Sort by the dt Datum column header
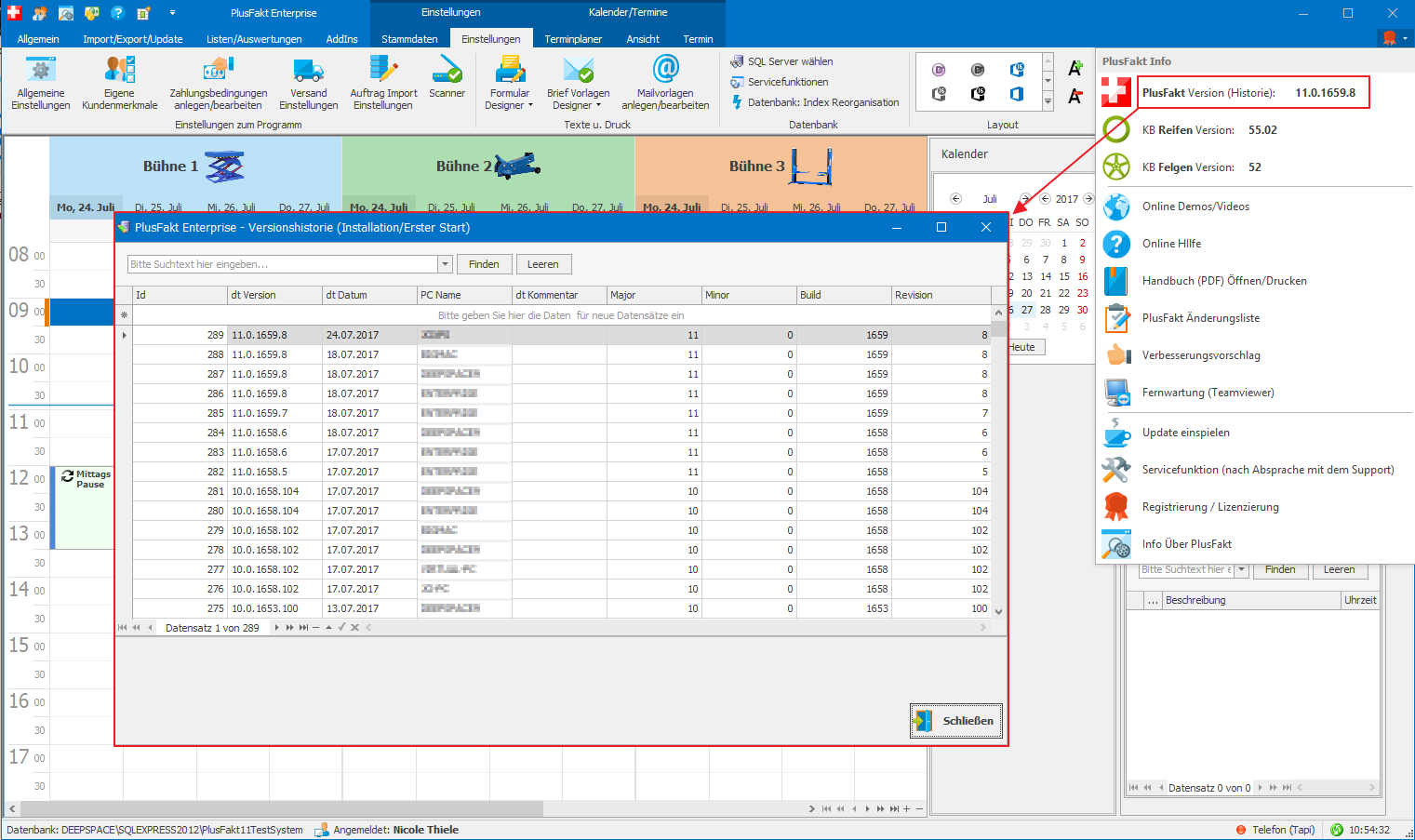 click(x=369, y=295)
